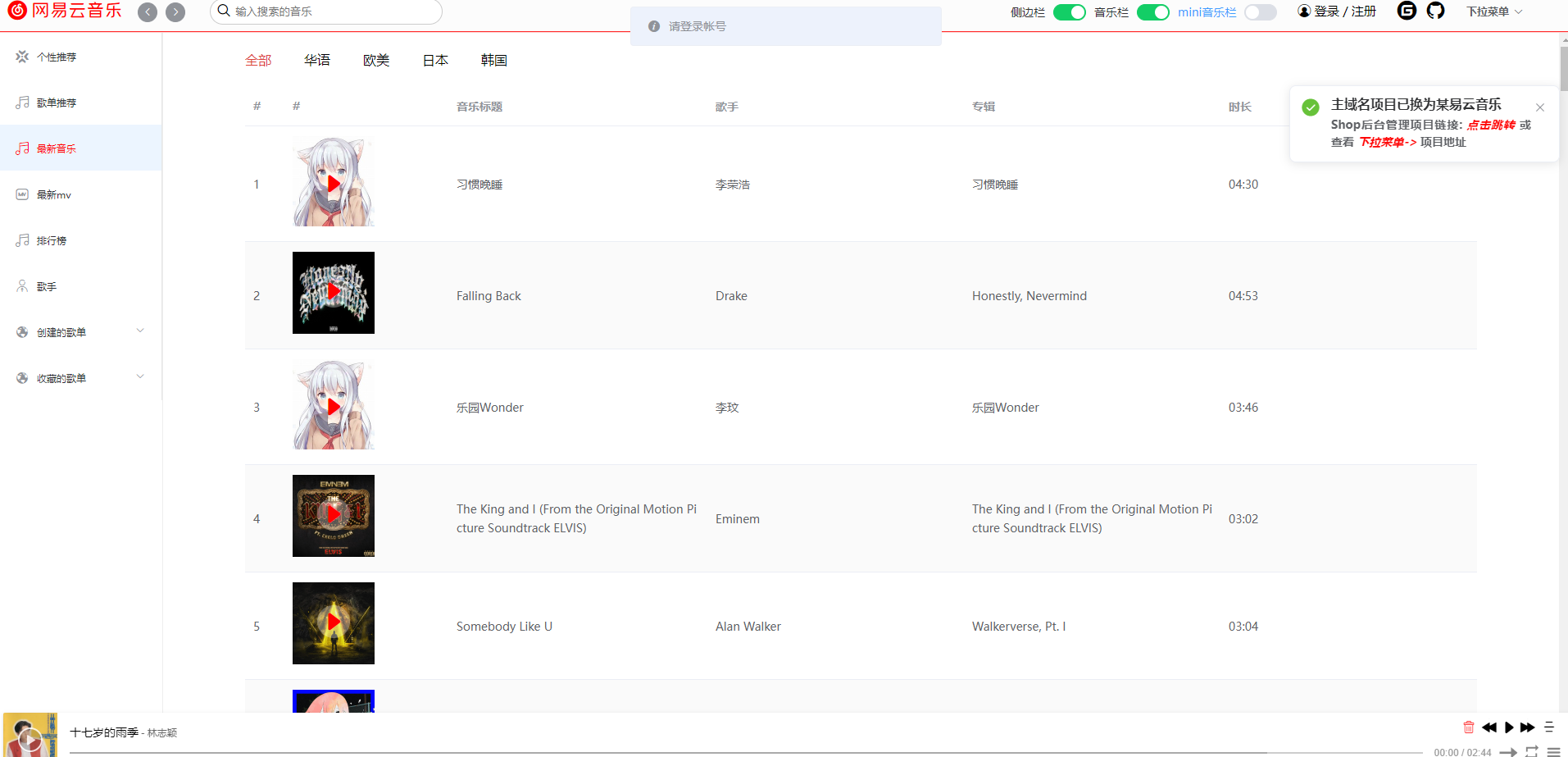Click the red trash icon in player bar
The width and height of the screenshot is (1568, 757).
pos(1469,727)
